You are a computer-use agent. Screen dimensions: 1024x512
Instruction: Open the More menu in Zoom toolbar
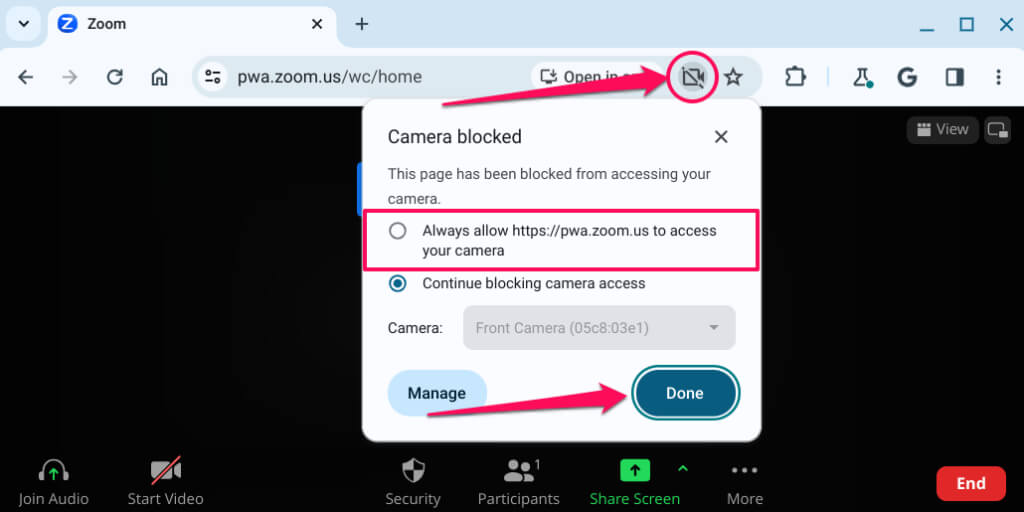click(x=744, y=483)
